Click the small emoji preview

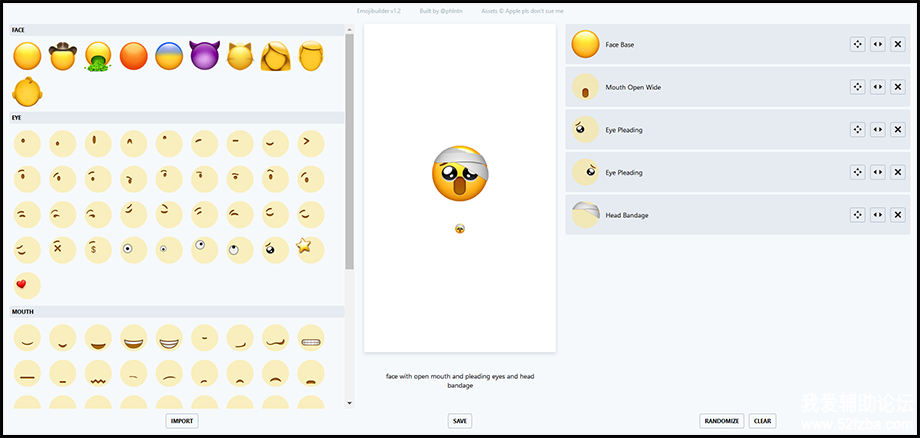click(460, 229)
